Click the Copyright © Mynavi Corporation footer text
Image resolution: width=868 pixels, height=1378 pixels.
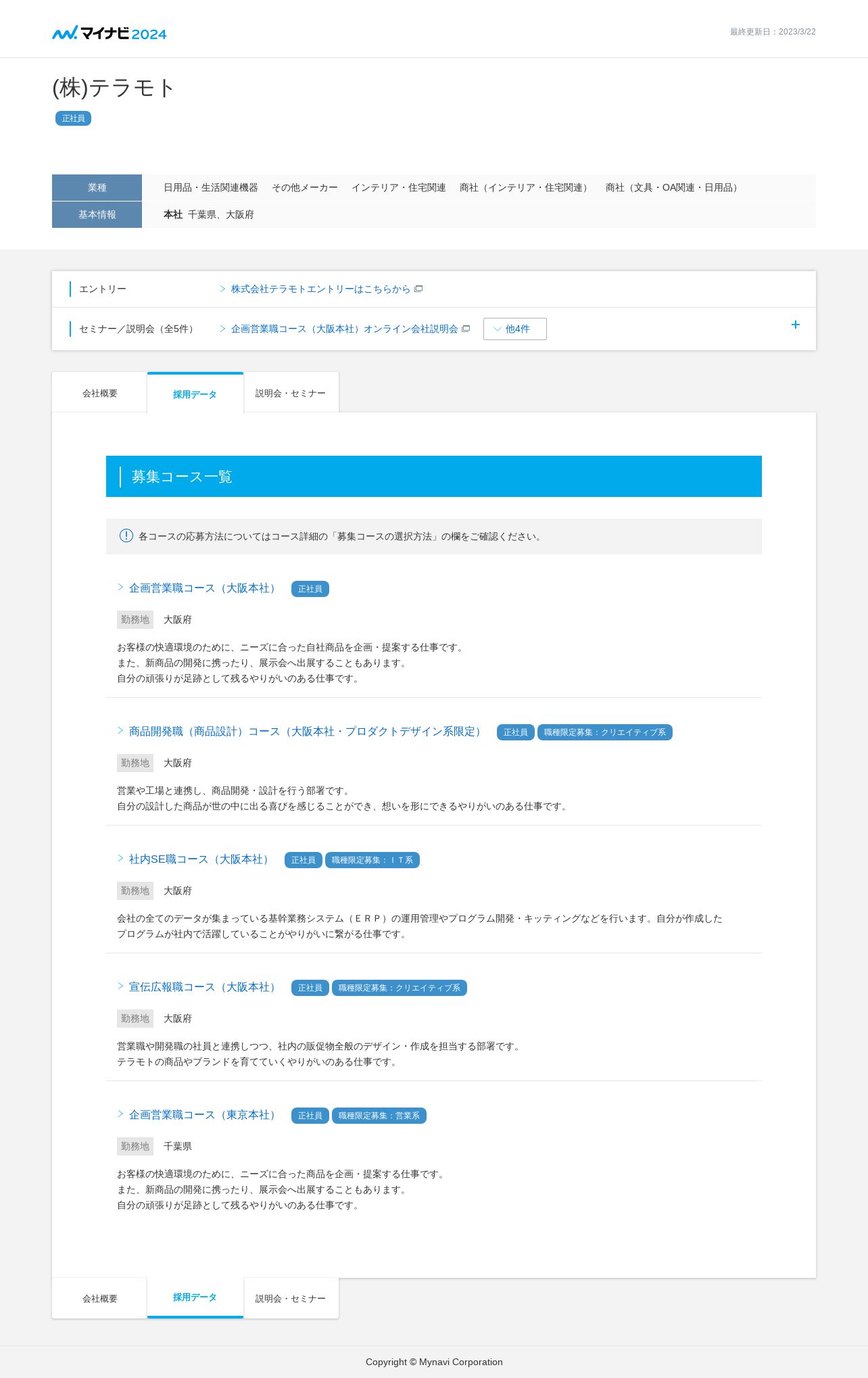pos(434,1362)
